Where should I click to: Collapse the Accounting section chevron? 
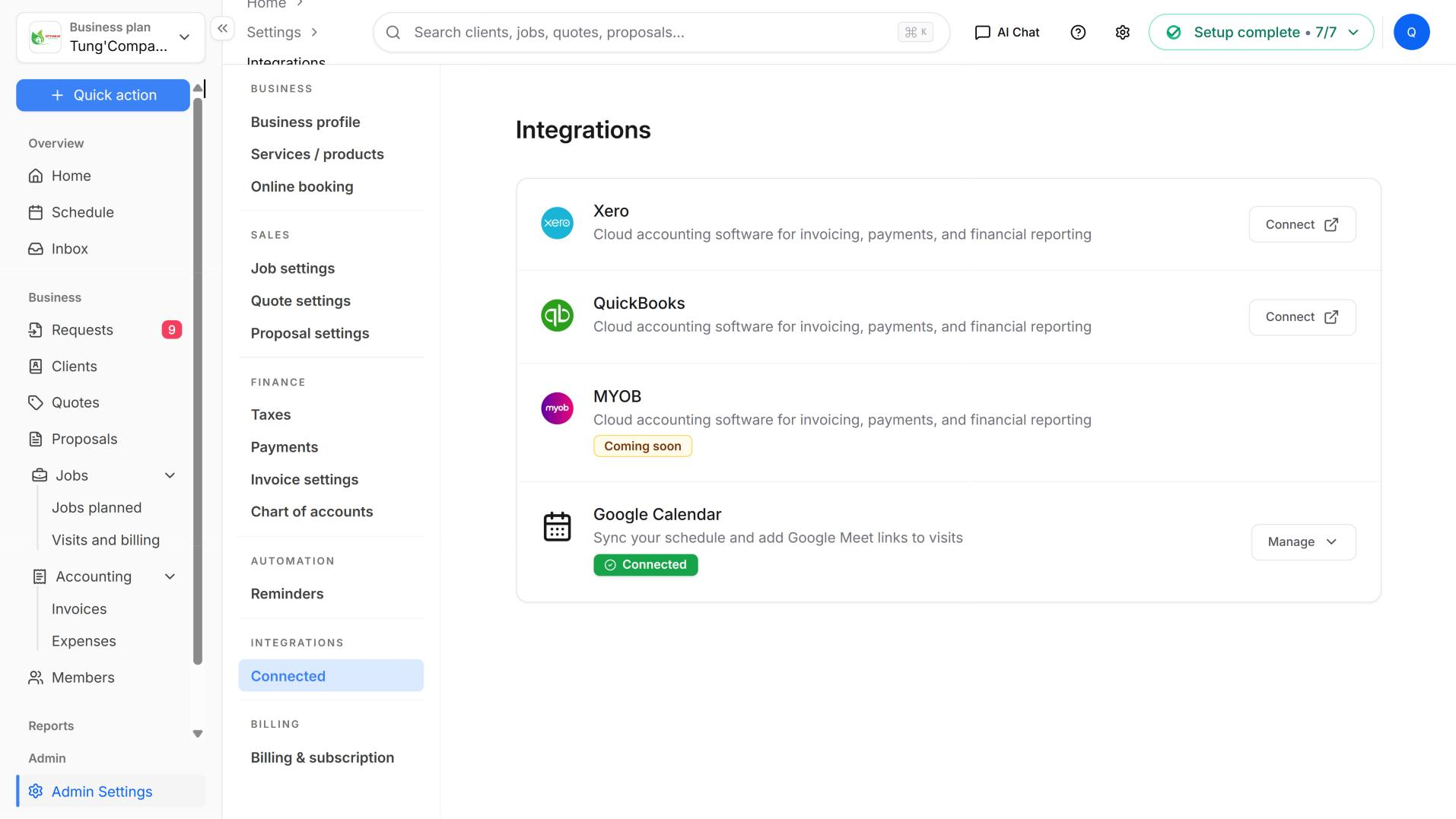[x=170, y=576]
